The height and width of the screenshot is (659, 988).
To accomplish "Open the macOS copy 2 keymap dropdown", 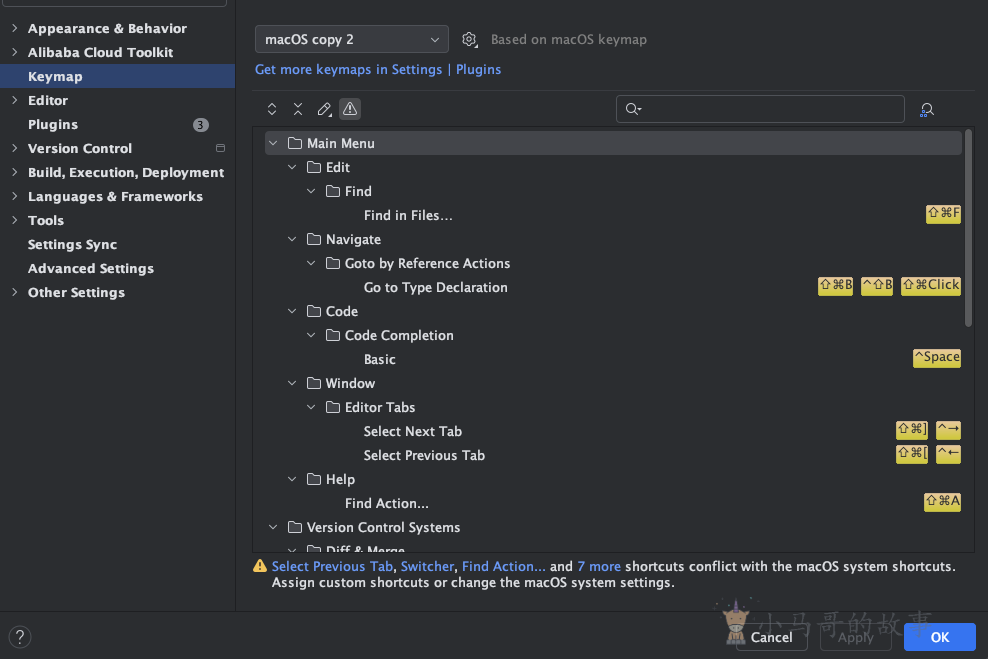I will point(351,40).
